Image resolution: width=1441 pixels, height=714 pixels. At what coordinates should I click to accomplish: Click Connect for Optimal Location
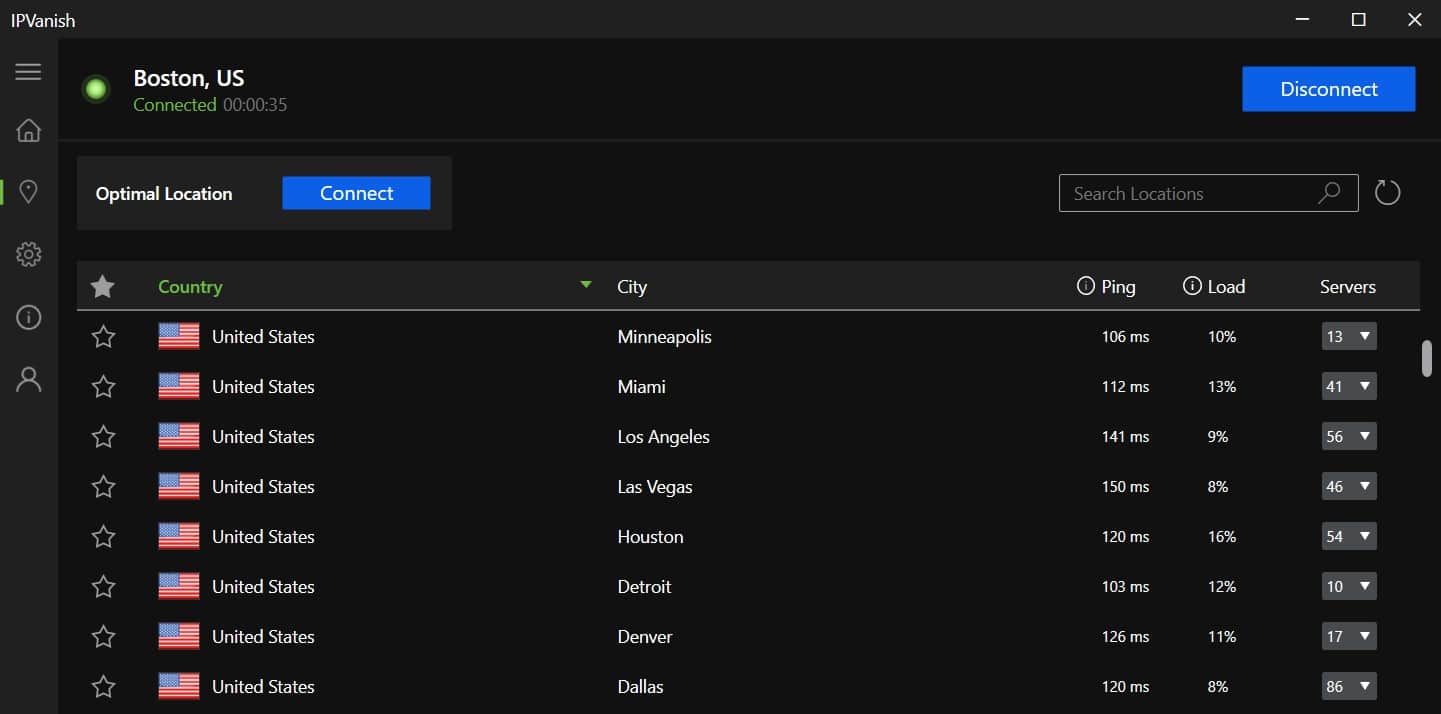tap(356, 193)
